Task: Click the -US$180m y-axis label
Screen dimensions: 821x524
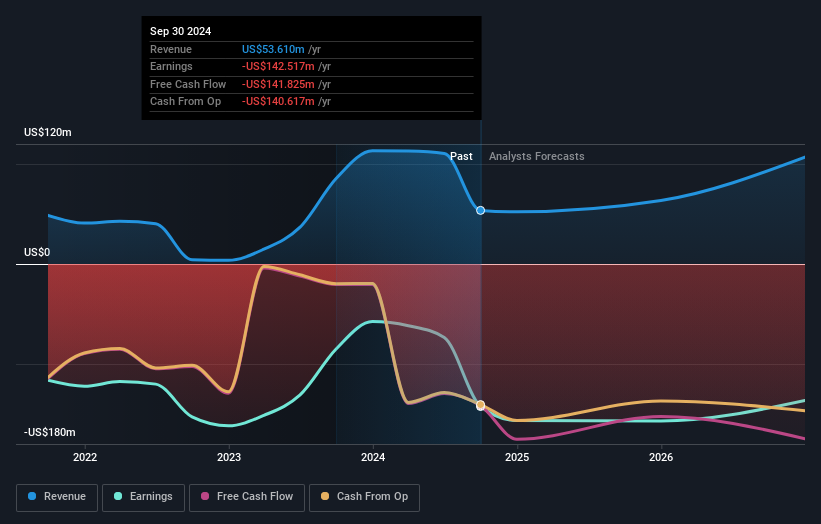Action: pos(50,432)
